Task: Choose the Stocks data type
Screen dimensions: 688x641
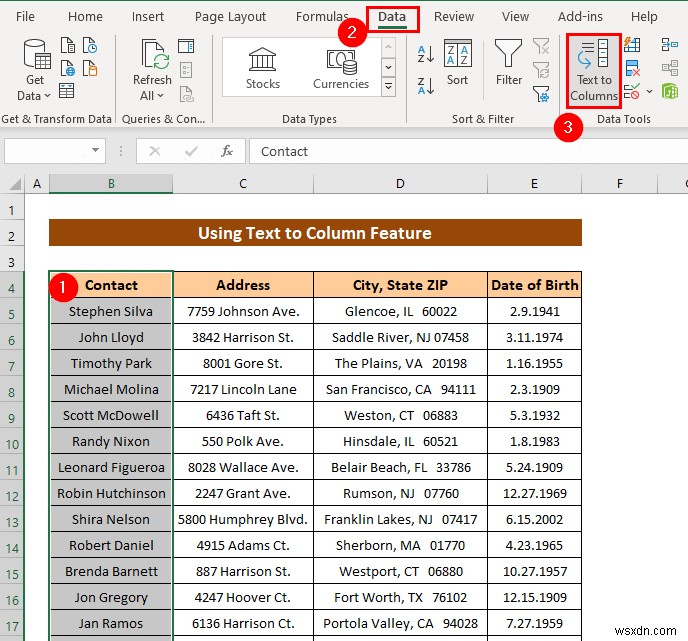Action: (262, 68)
